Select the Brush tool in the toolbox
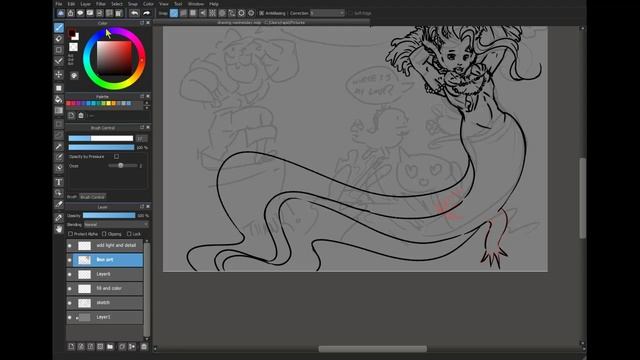 coord(59,27)
